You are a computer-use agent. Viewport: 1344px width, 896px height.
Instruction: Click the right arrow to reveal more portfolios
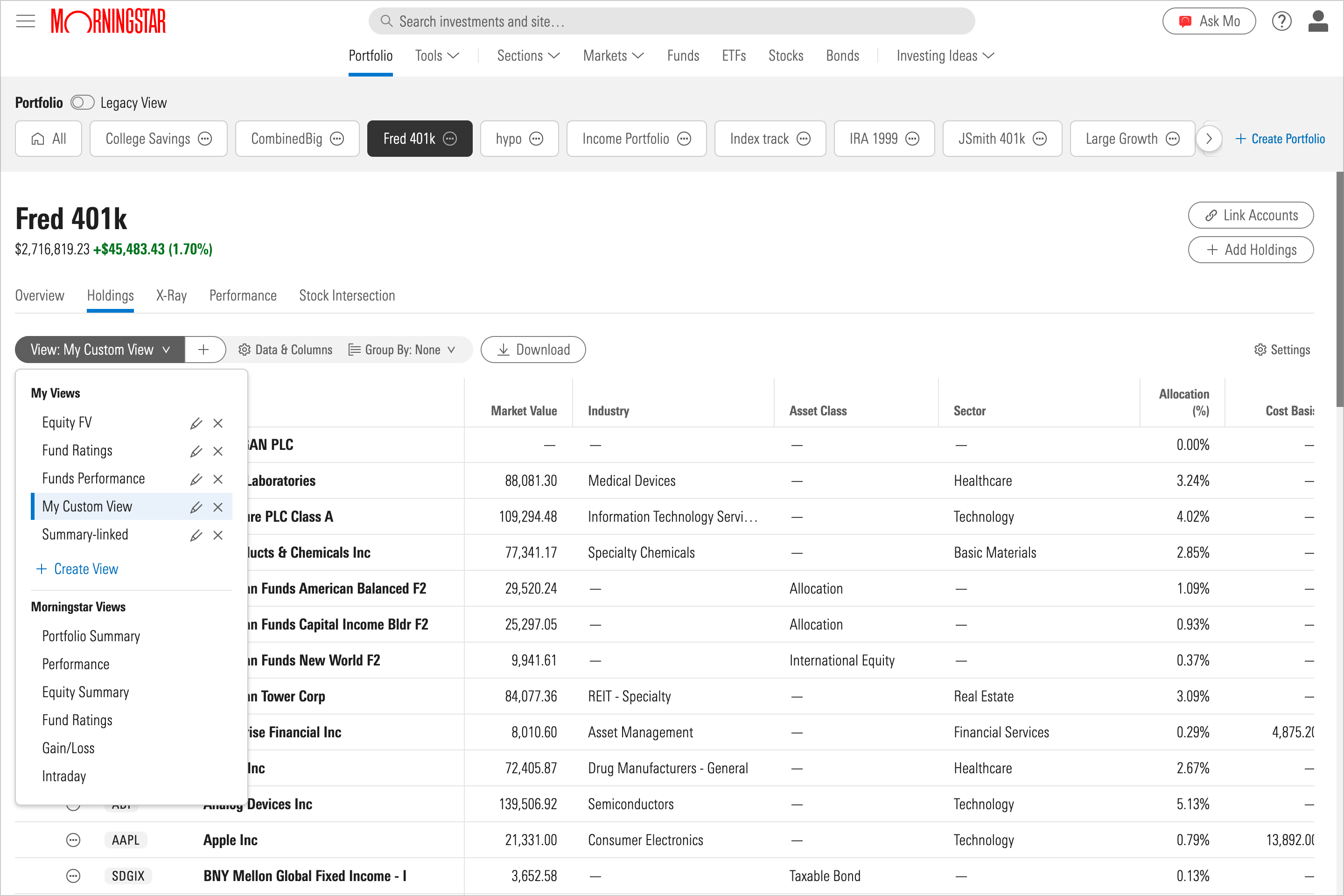[1208, 138]
